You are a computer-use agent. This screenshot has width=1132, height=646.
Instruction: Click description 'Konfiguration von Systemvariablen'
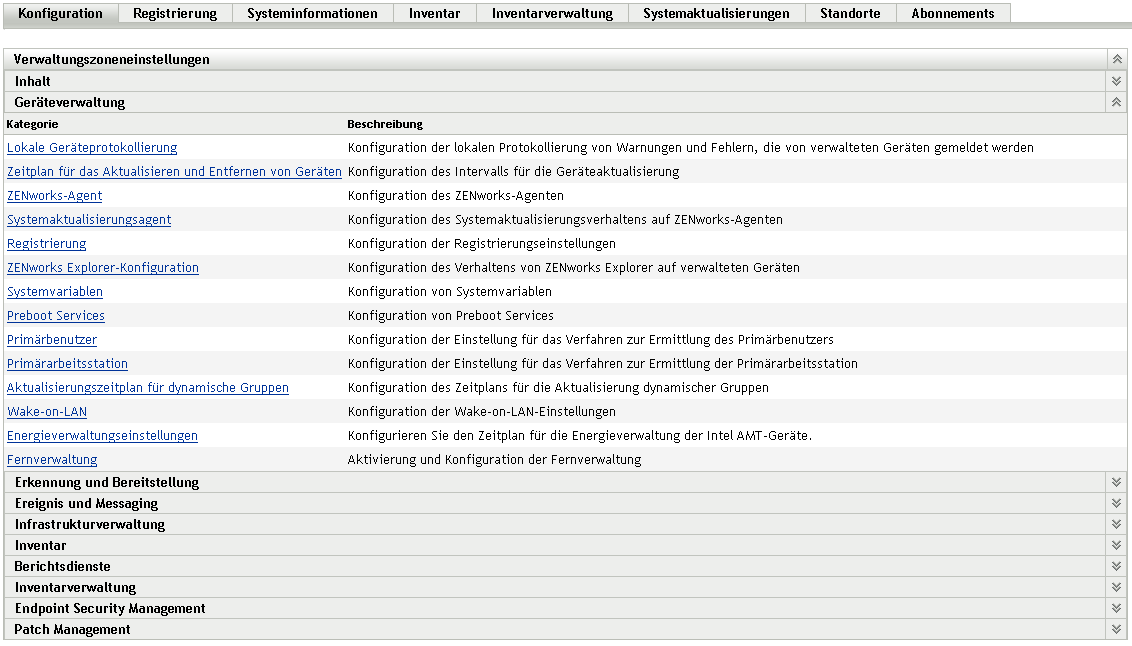point(450,292)
